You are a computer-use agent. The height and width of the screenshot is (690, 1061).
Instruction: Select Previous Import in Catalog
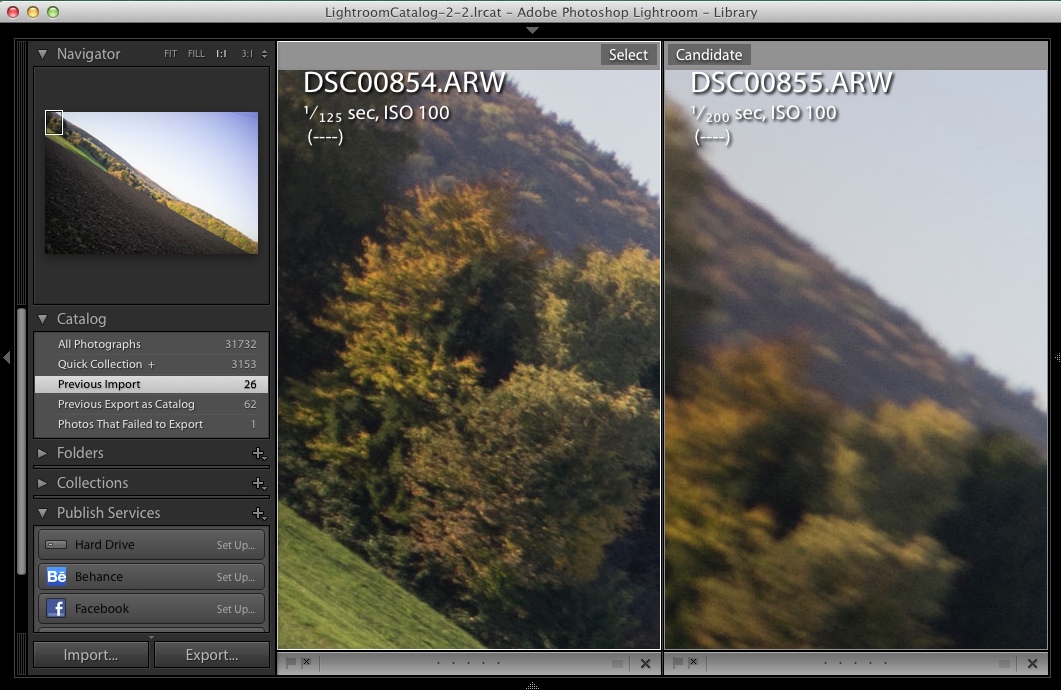(152, 384)
